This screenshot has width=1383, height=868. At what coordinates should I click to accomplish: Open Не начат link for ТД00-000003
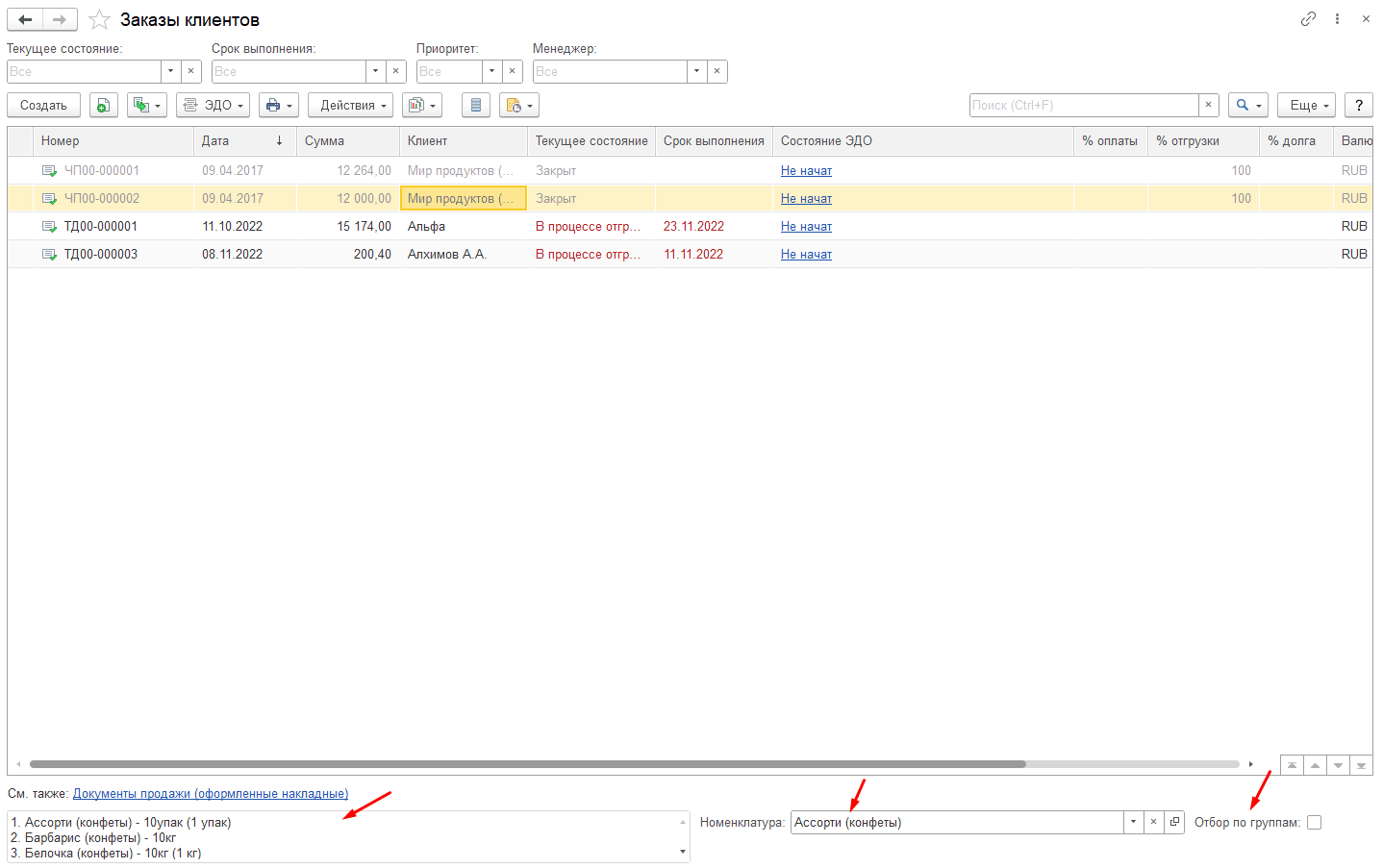click(x=806, y=254)
